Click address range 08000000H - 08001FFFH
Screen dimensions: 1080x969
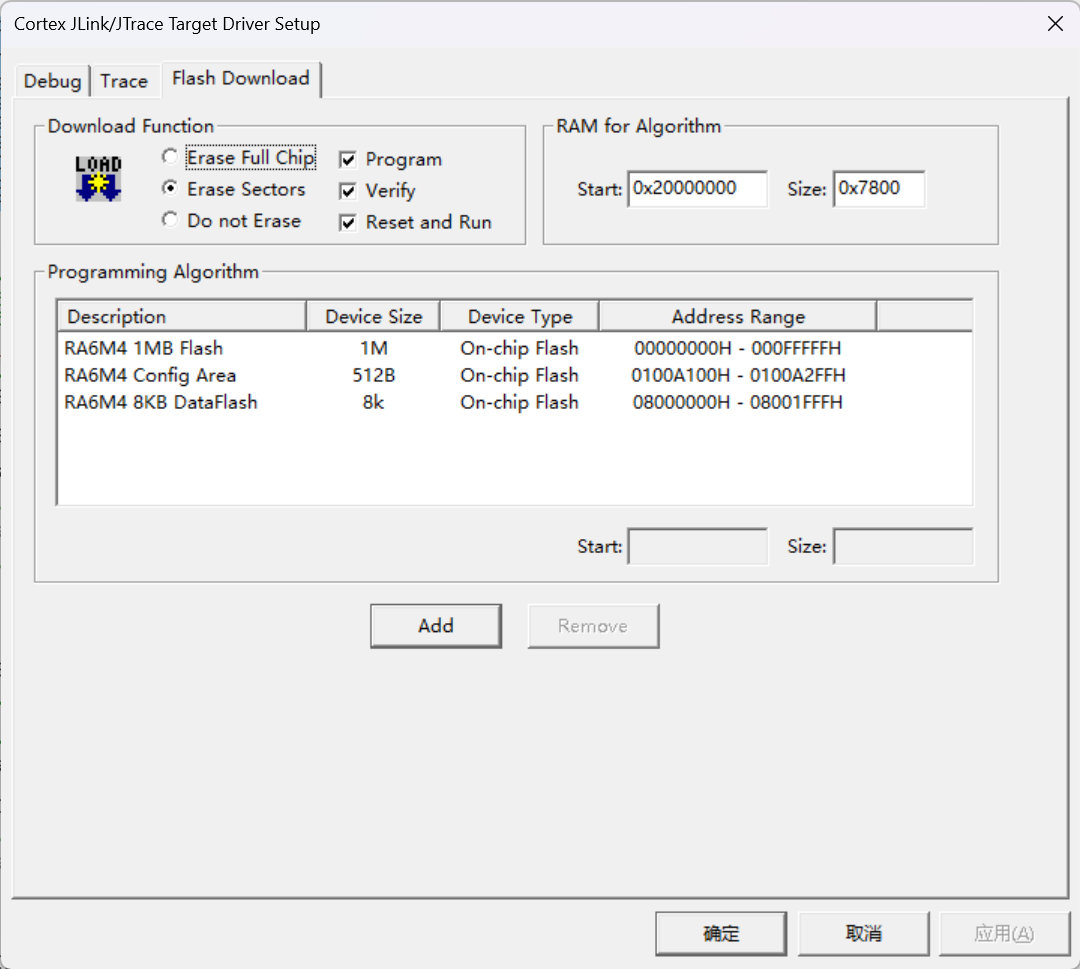(x=738, y=402)
